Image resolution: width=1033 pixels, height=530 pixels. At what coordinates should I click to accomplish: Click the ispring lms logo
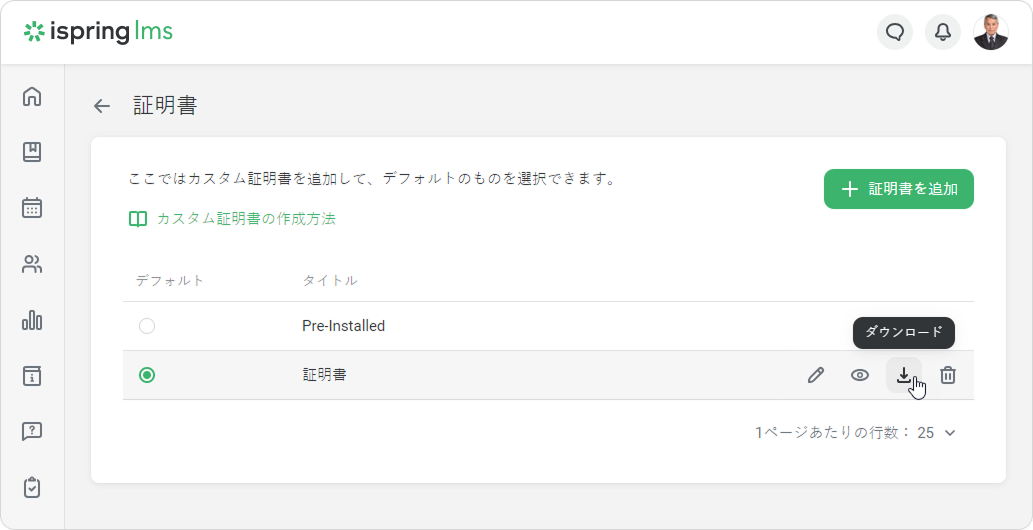(98, 32)
